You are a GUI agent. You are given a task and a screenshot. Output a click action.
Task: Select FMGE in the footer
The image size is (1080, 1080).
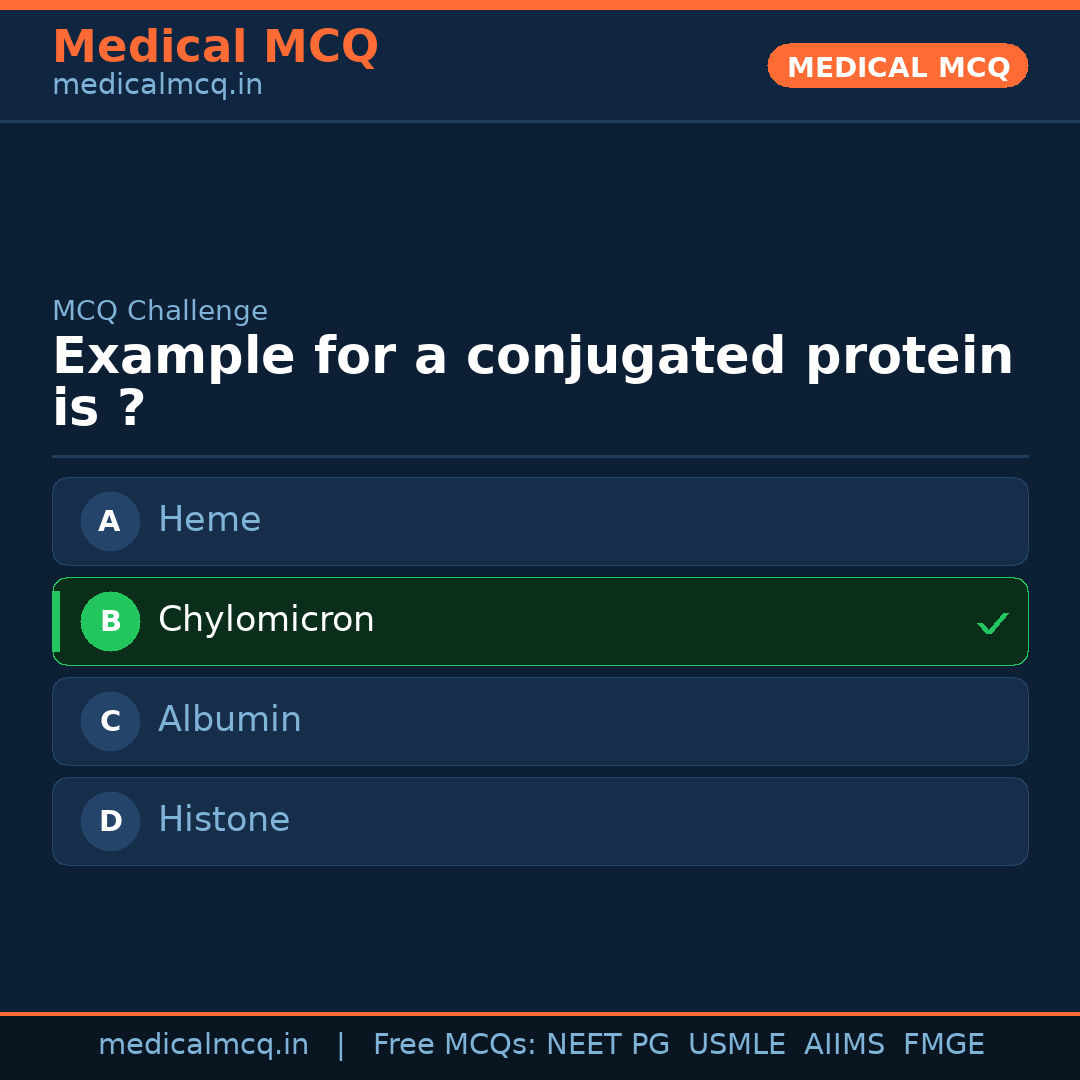(x=943, y=1045)
